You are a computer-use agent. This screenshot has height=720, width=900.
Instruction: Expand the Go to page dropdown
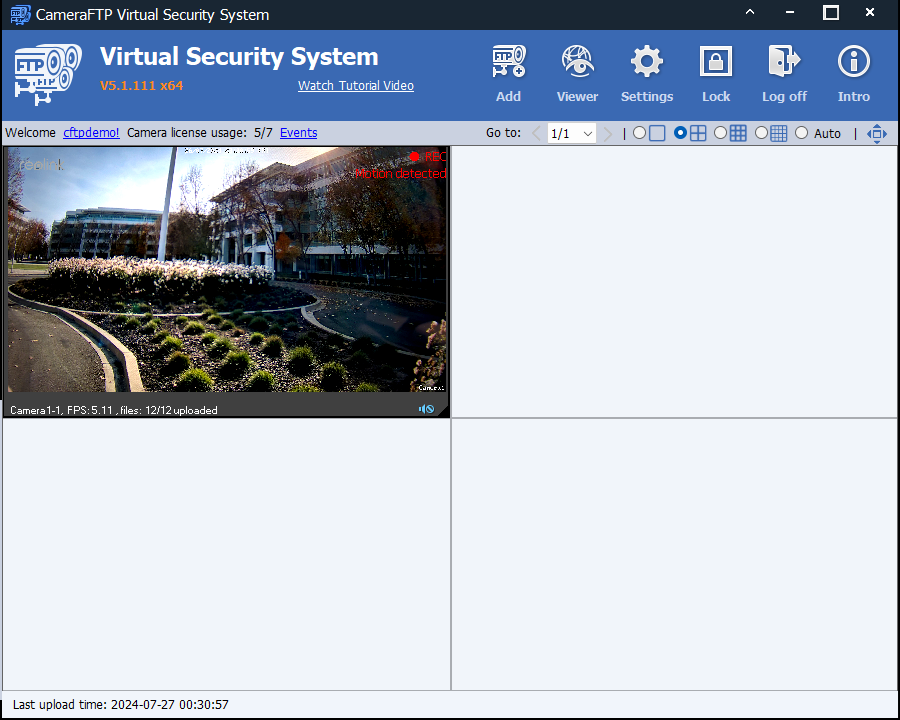587,133
